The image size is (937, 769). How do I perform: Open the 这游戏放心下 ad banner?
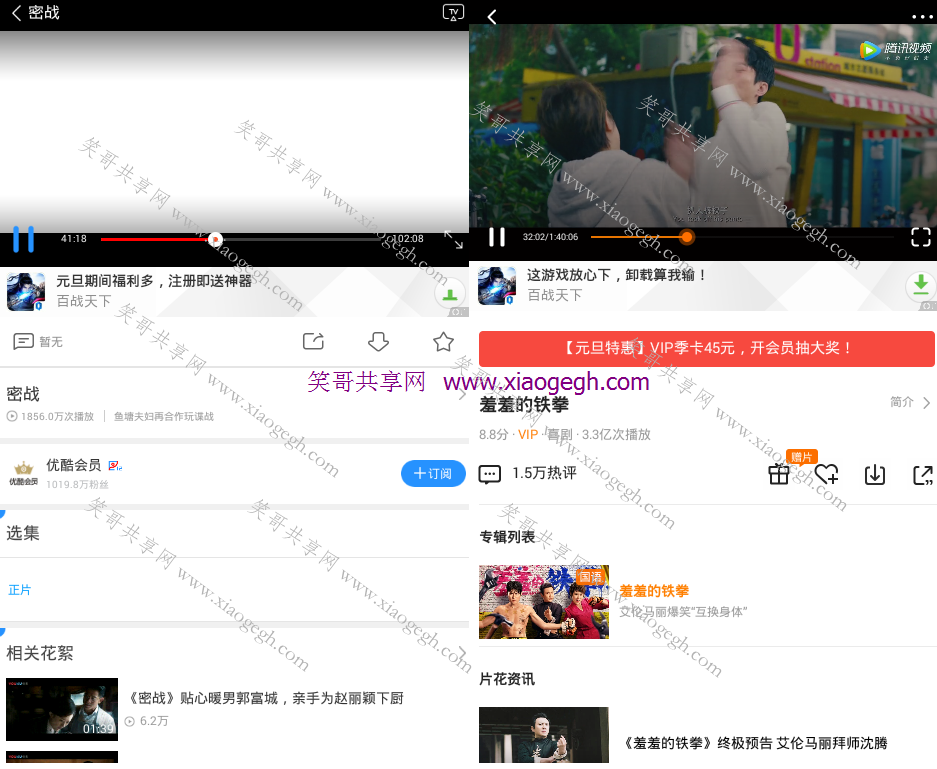pos(703,286)
